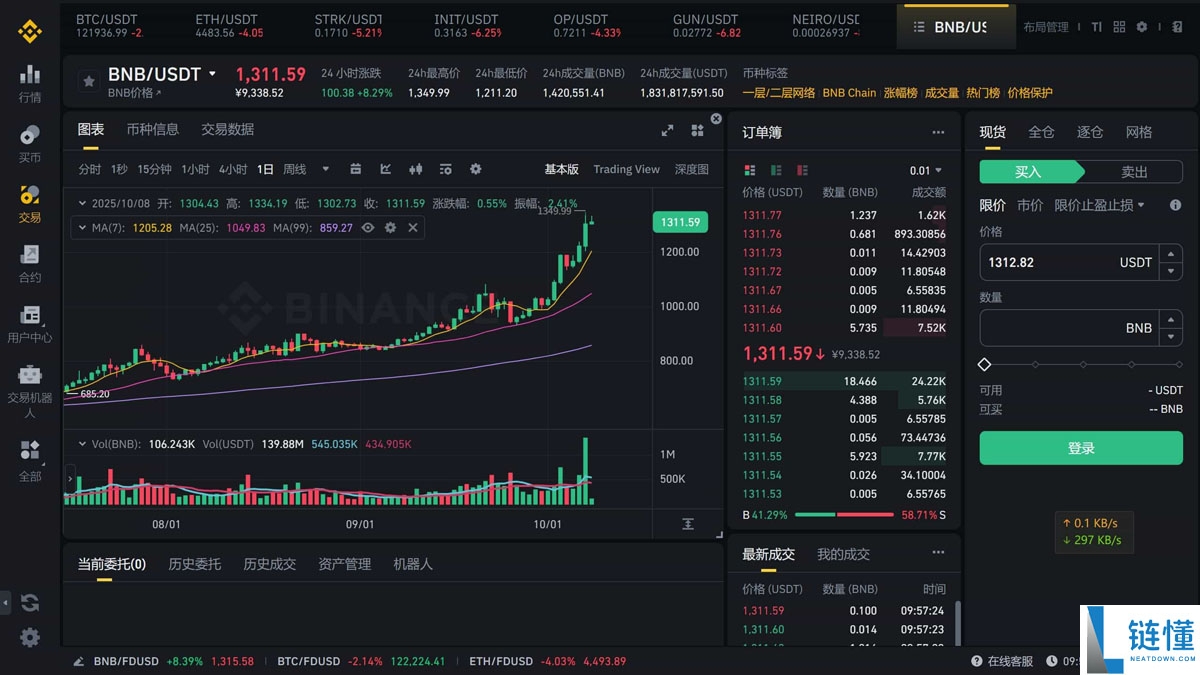Switch to the 交易数据 trading data tab
1200x675 pixels.
(227, 129)
